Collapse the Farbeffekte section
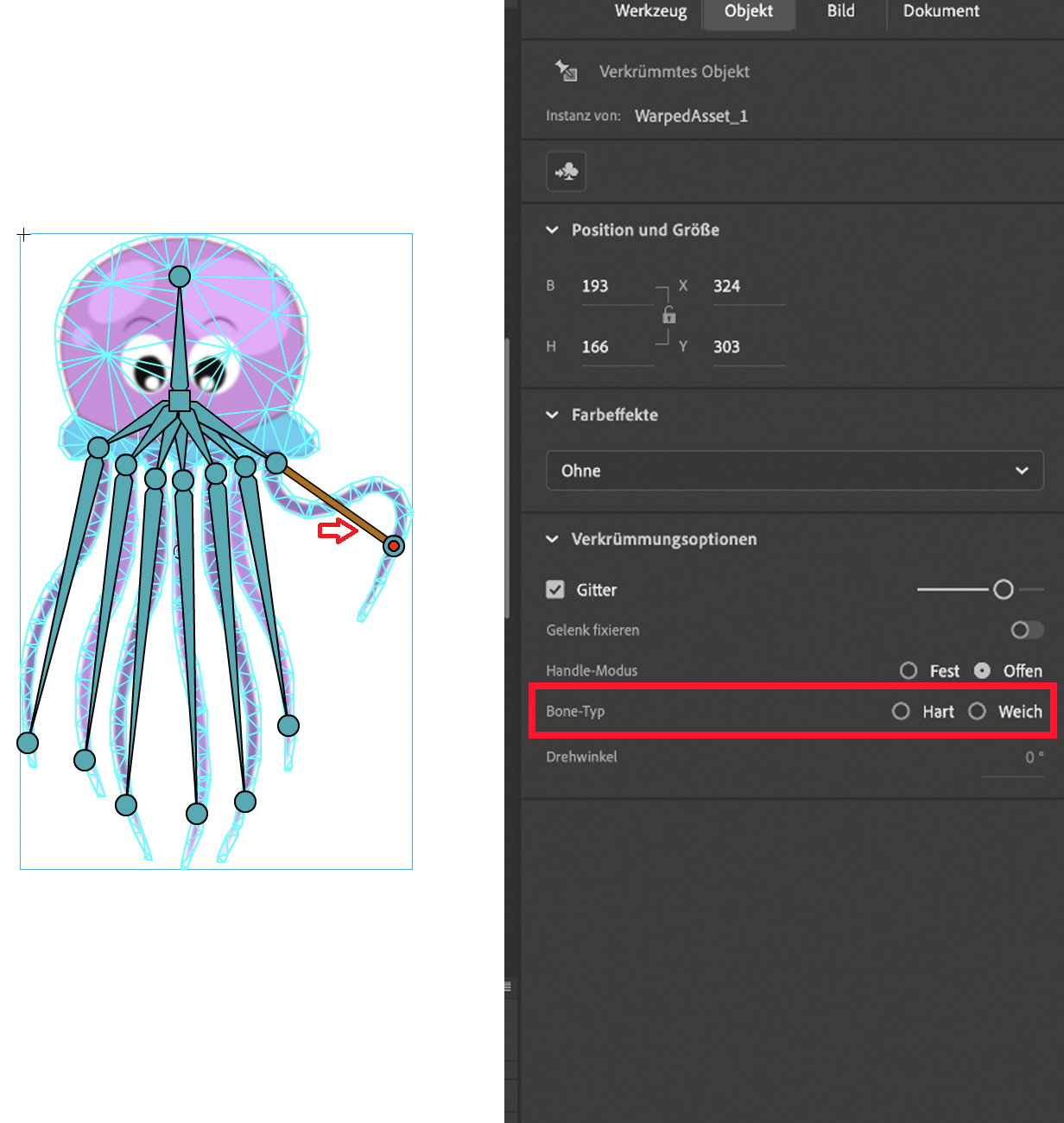Image resolution: width=1064 pixels, height=1123 pixels. 552,415
